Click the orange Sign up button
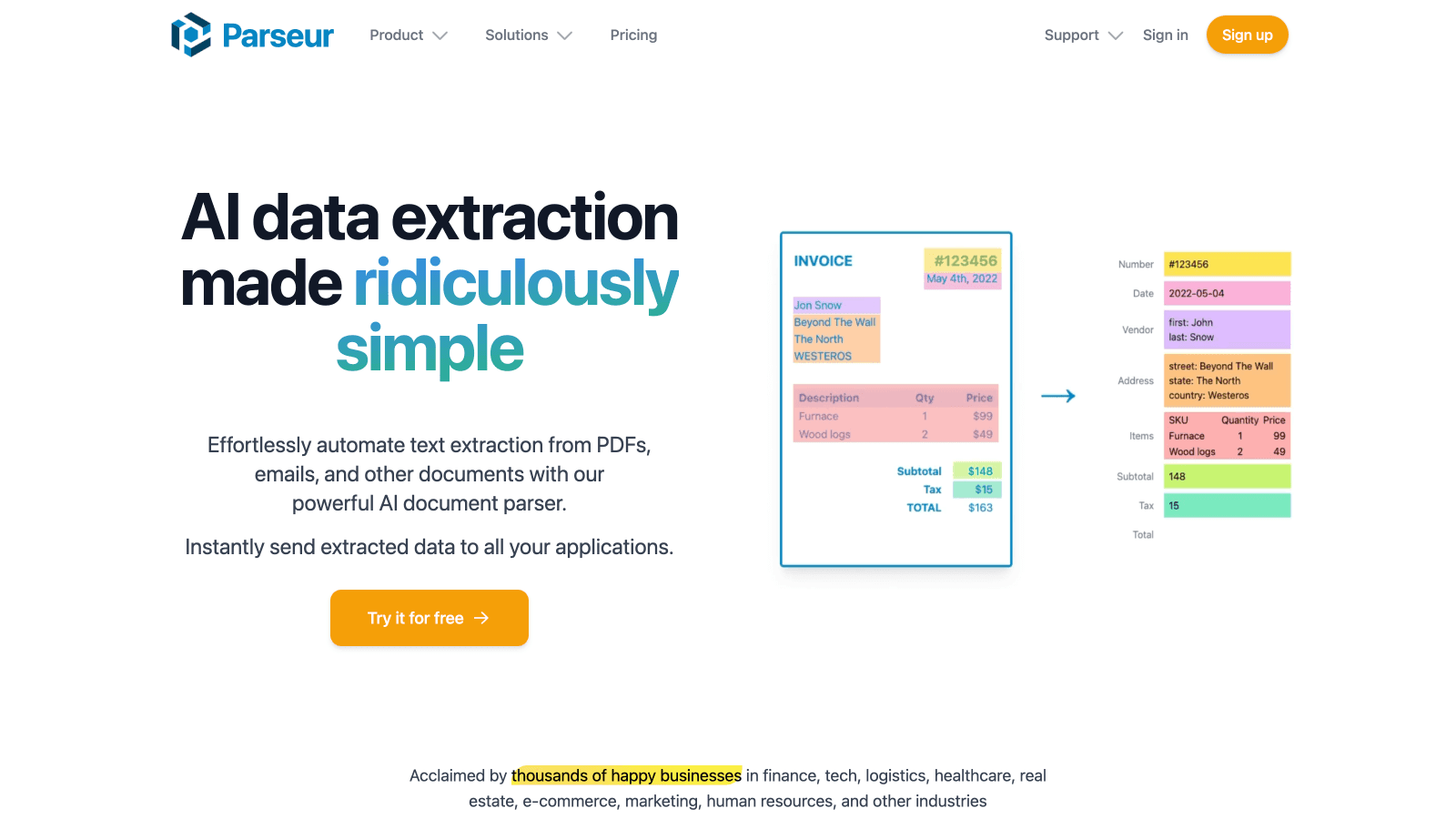The height and width of the screenshot is (819, 1456). (1248, 35)
